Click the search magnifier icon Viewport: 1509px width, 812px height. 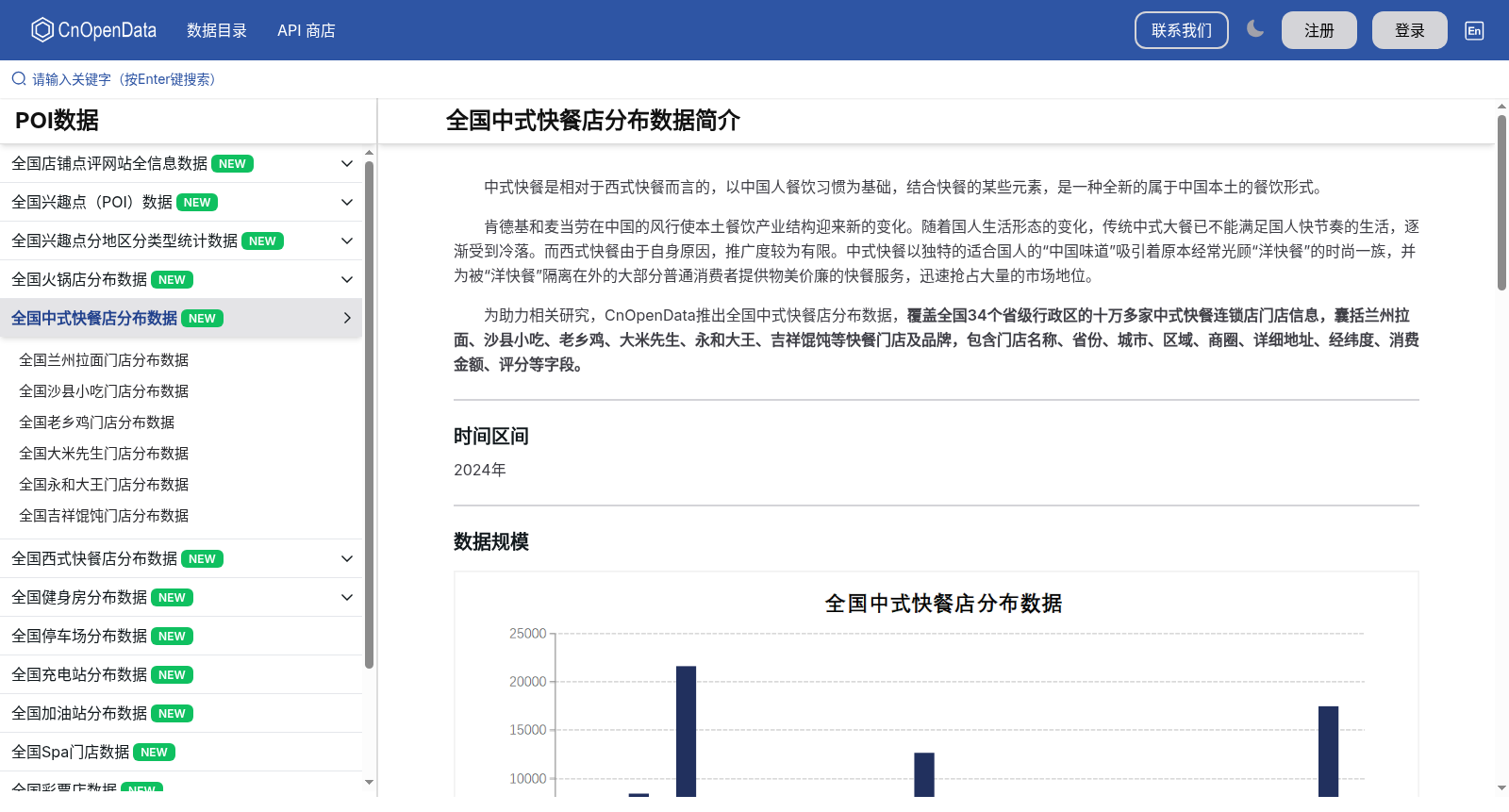[19, 79]
